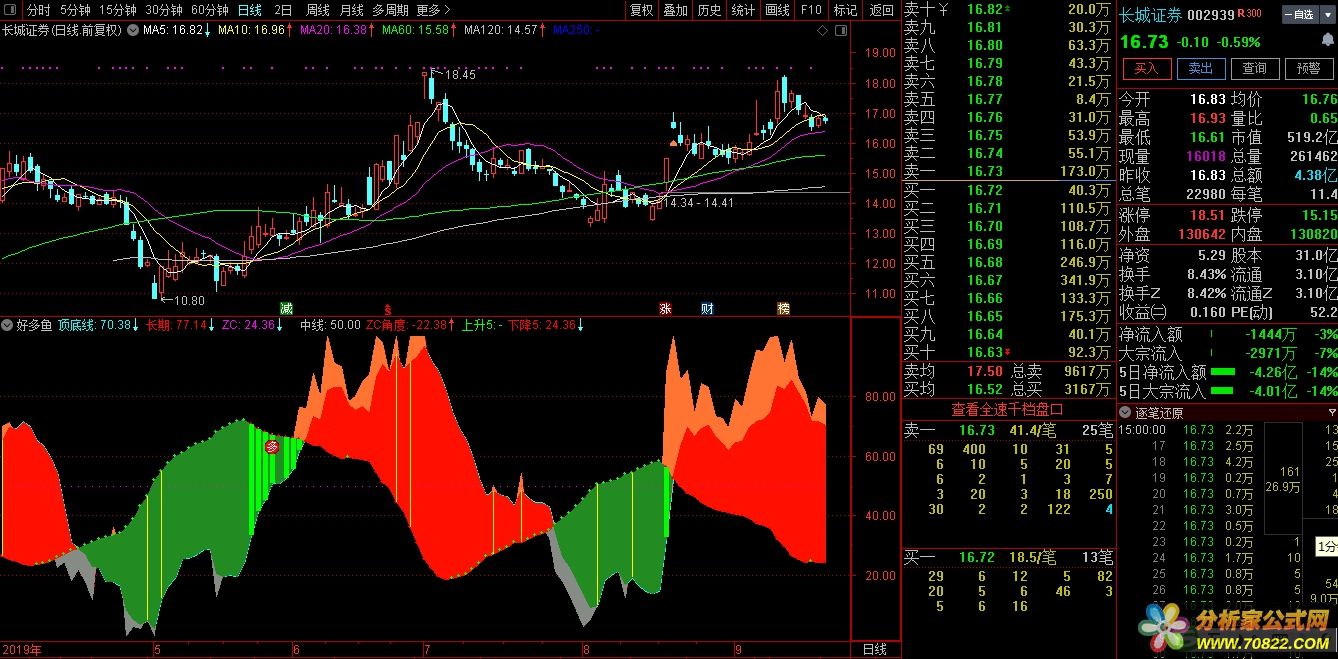
Task: Open the 查看全速千档盘口 link
Action: pos(1007,409)
